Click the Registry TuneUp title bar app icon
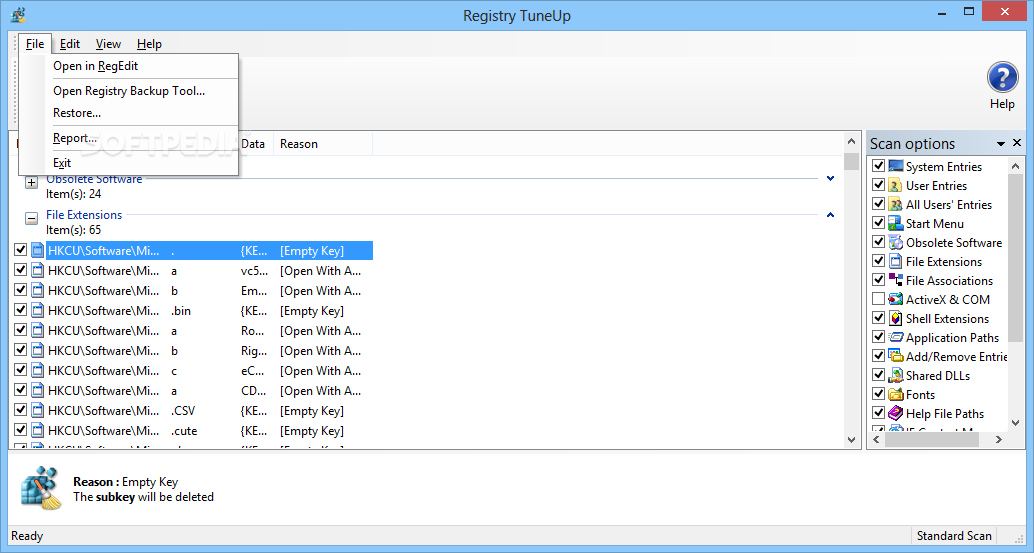 click(18, 15)
